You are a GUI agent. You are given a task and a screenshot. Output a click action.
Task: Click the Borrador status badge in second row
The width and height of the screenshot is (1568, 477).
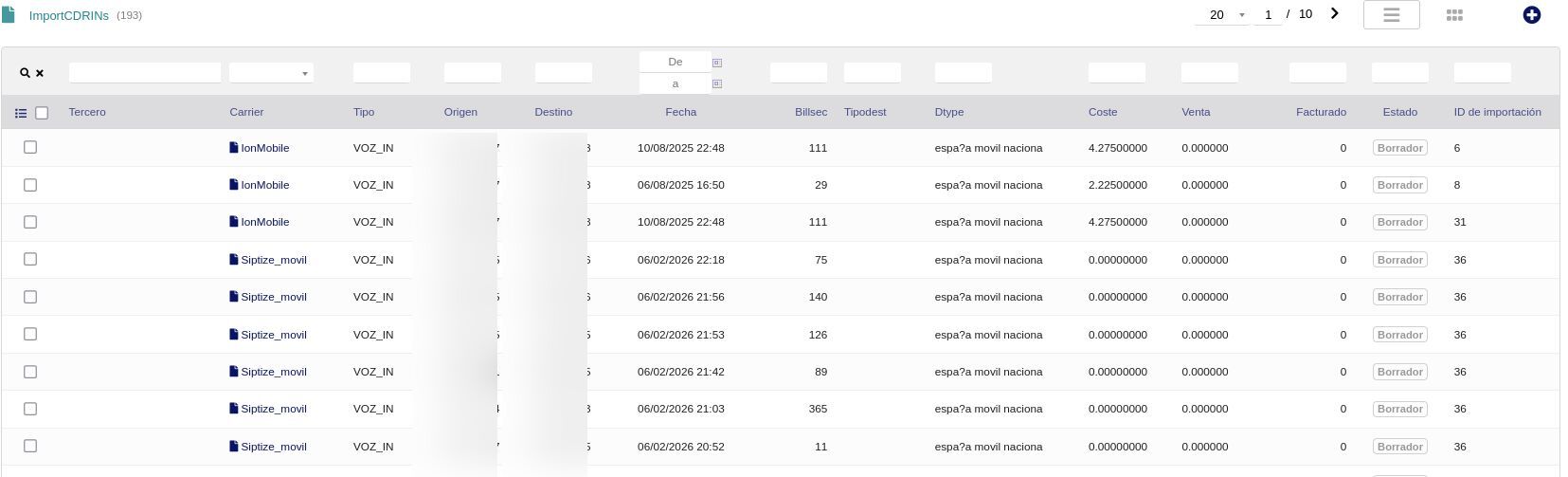click(1399, 185)
